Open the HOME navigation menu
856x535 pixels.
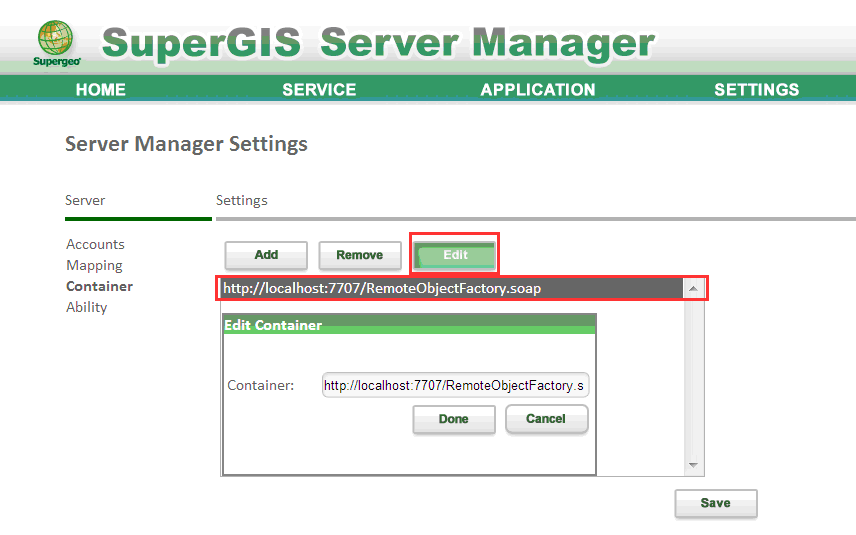click(100, 90)
